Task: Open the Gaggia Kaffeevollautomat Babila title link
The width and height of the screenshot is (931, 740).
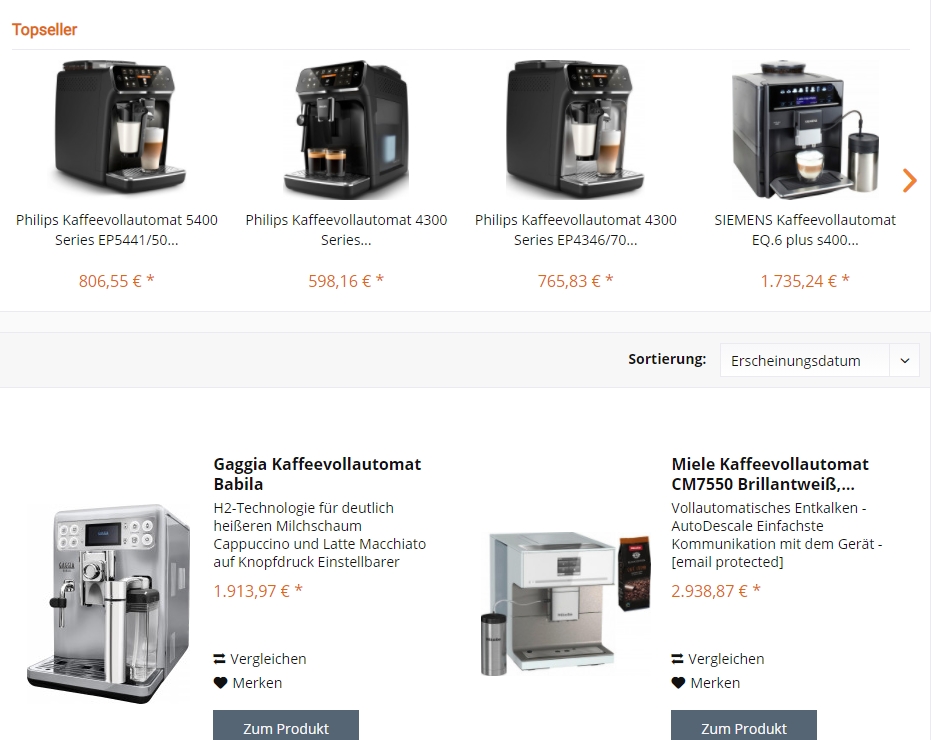Action: [317, 474]
